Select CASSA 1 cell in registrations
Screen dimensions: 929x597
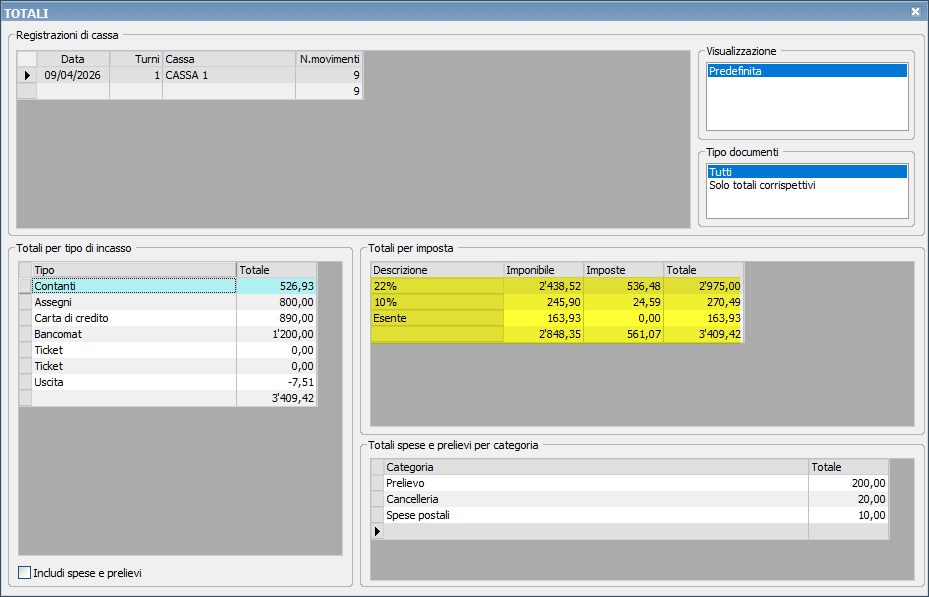click(x=228, y=75)
